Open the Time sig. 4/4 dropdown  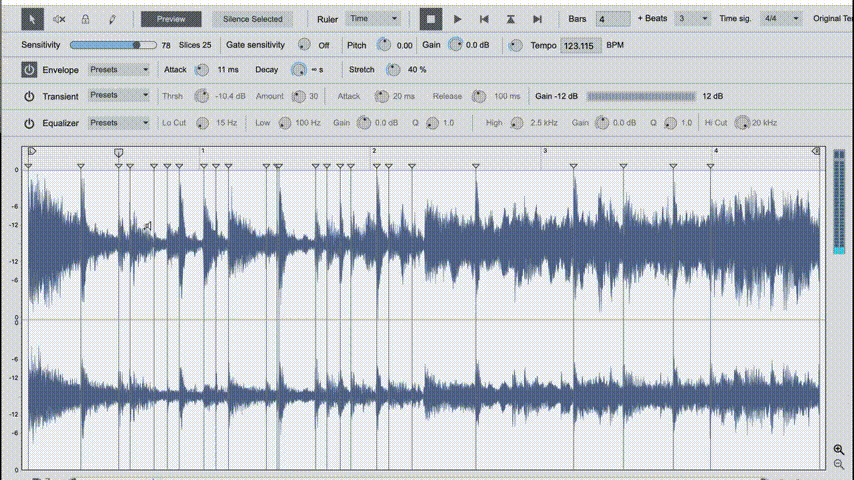pos(781,19)
